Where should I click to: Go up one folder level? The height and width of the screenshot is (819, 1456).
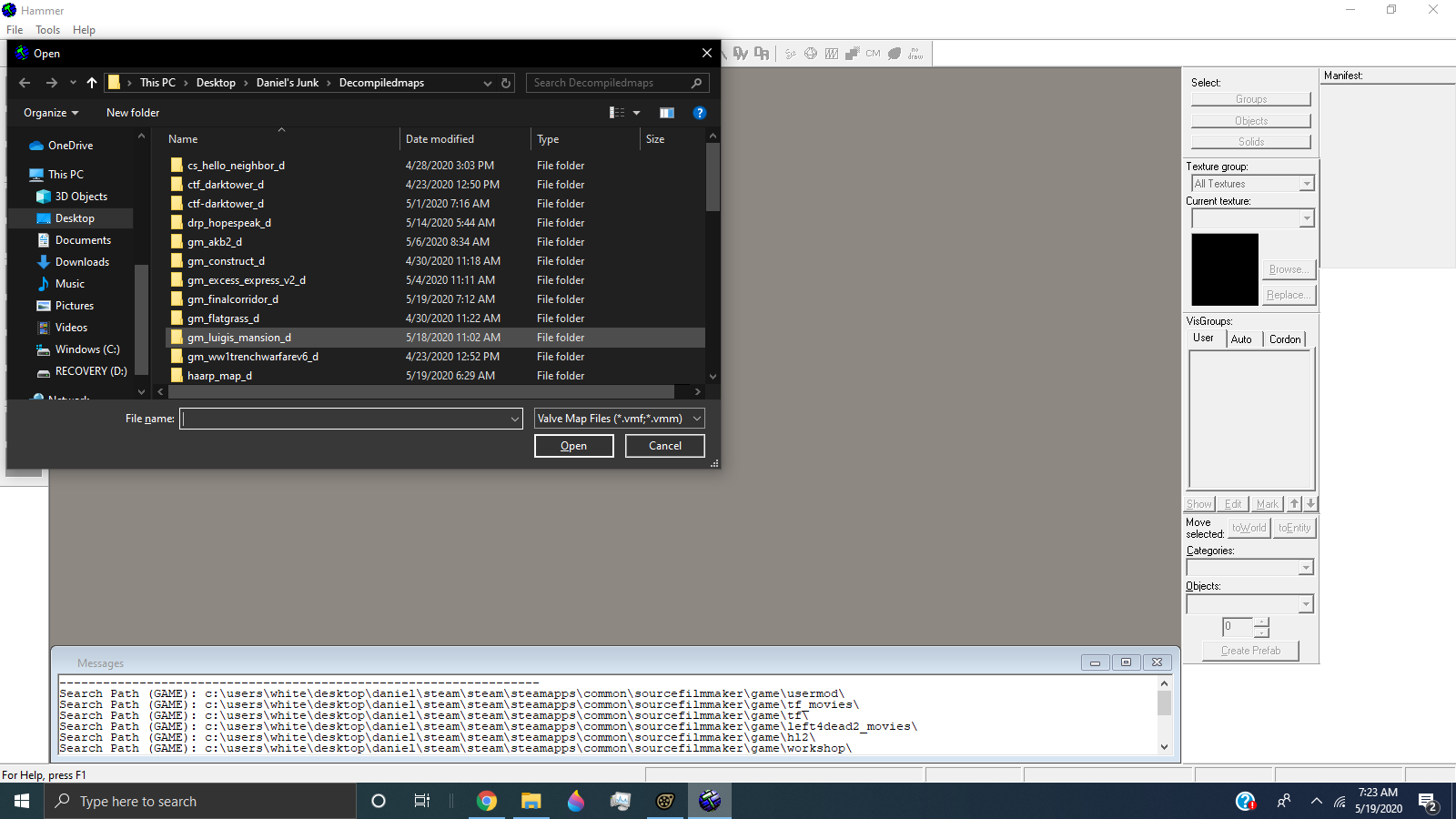point(92,83)
